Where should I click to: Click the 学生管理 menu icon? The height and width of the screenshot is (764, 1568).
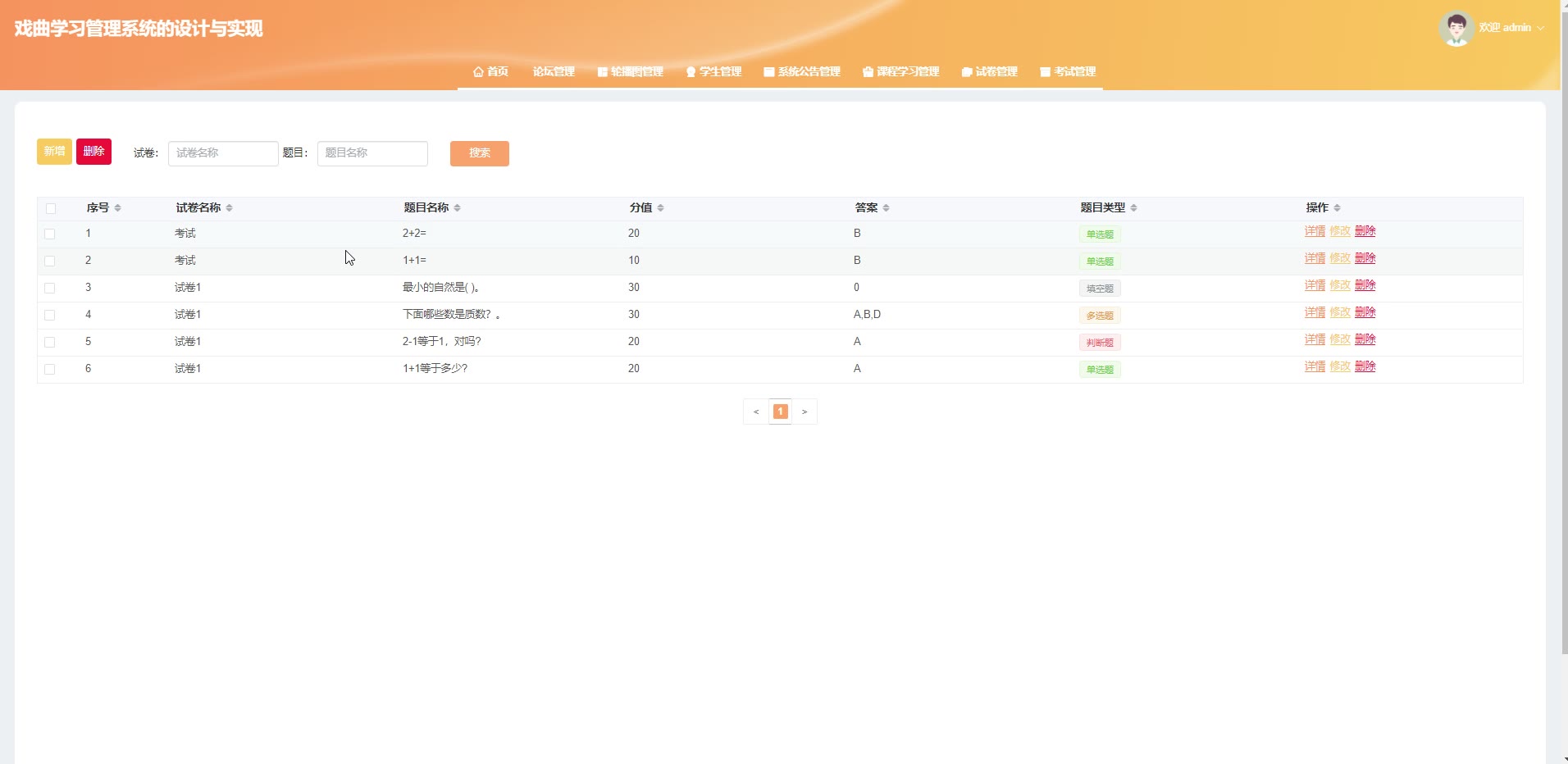(x=691, y=72)
